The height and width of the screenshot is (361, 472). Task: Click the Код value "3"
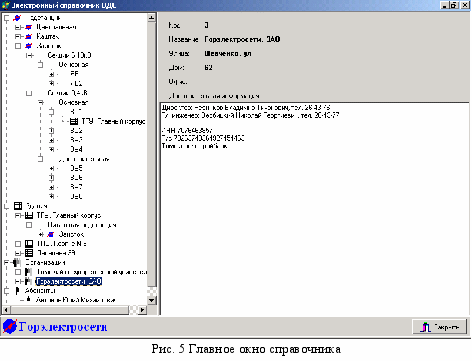pyautogui.click(x=207, y=25)
